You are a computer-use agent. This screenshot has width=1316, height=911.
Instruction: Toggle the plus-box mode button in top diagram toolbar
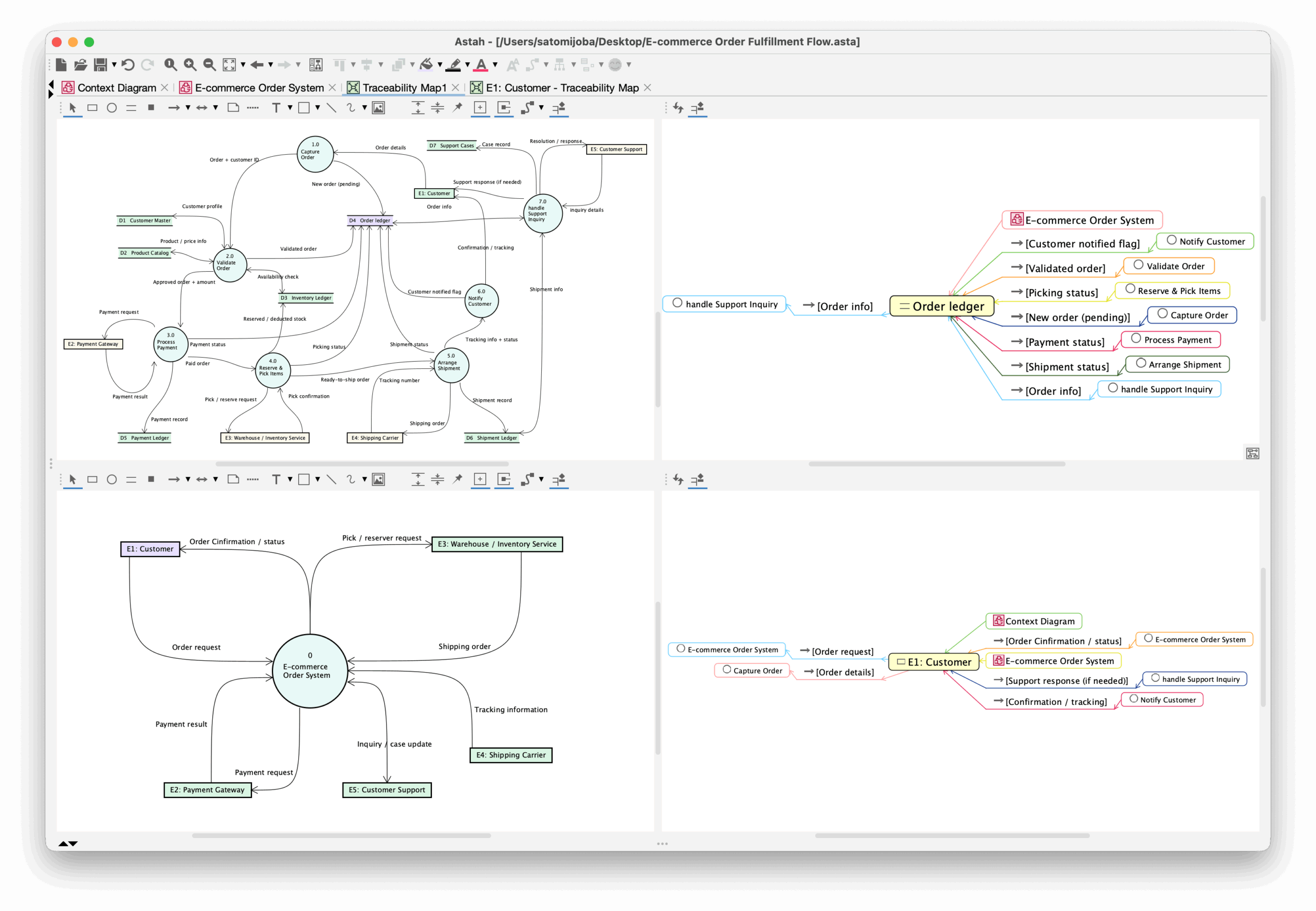coord(480,107)
